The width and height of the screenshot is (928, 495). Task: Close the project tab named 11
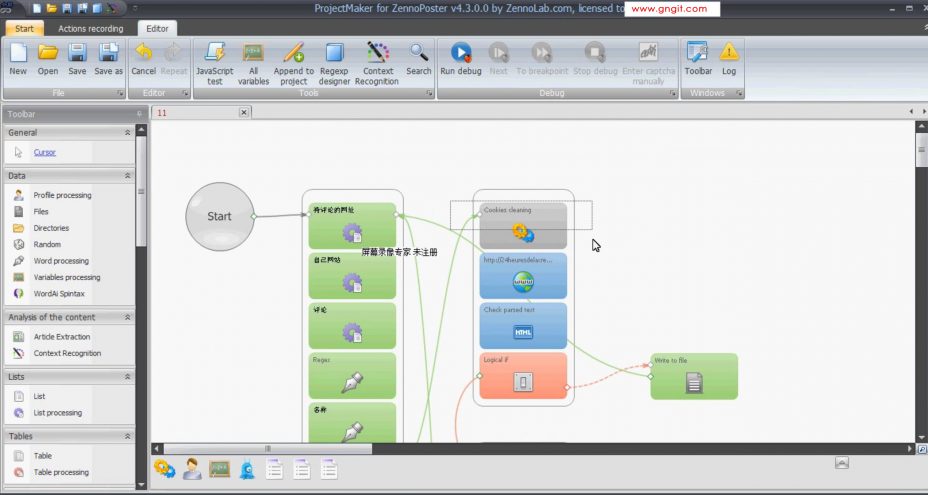pos(243,113)
